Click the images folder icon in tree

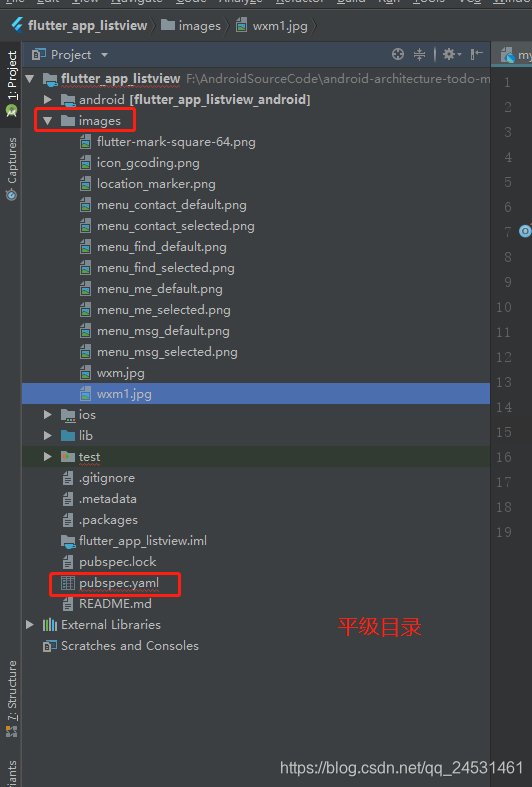click(x=68, y=121)
